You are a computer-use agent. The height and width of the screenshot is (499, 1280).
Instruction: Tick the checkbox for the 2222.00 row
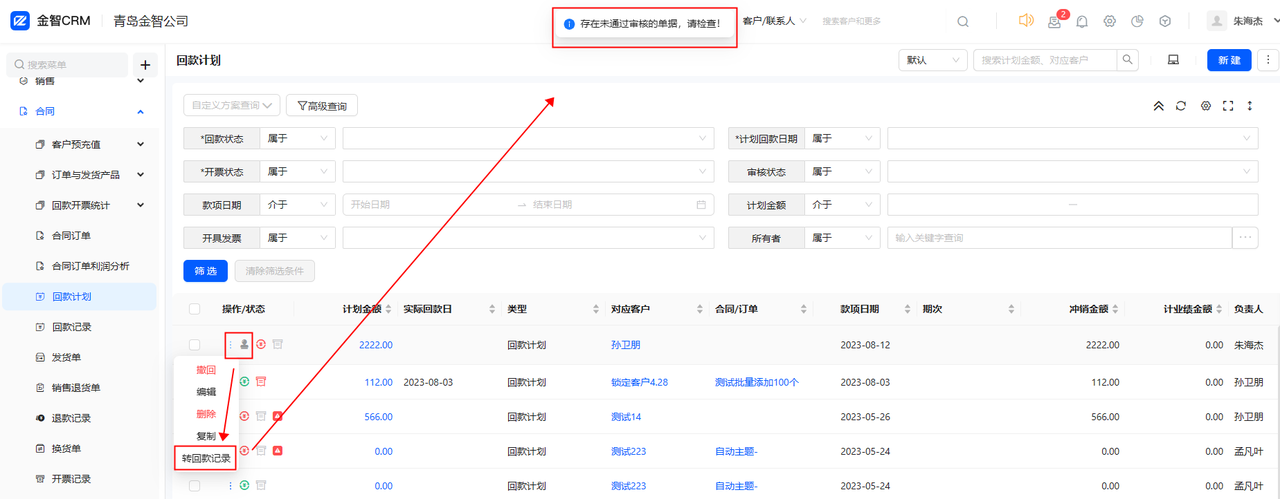point(194,345)
